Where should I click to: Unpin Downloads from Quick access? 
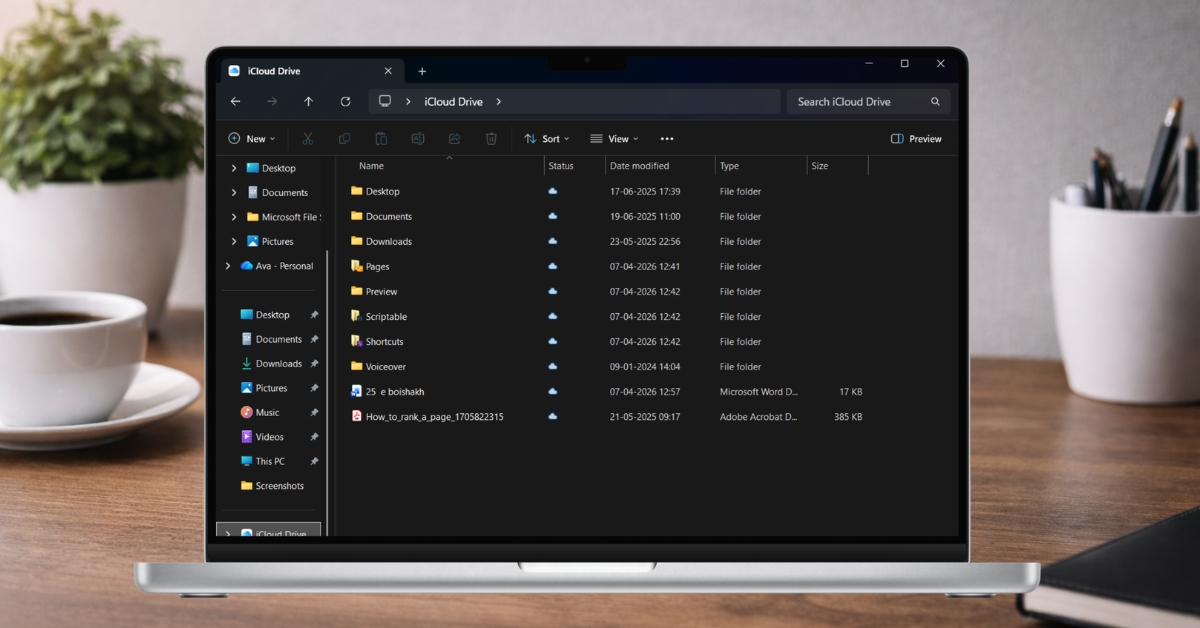(x=314, y=363)
